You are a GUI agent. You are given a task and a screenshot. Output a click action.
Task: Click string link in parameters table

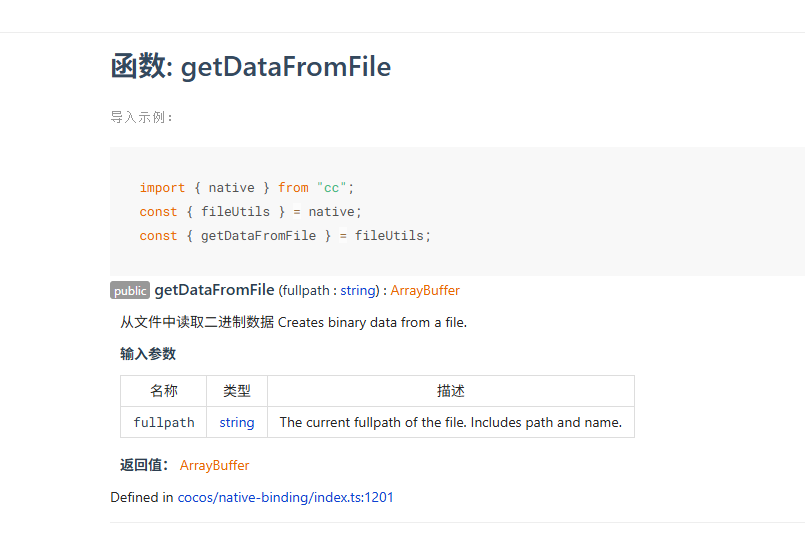[237, 423]
